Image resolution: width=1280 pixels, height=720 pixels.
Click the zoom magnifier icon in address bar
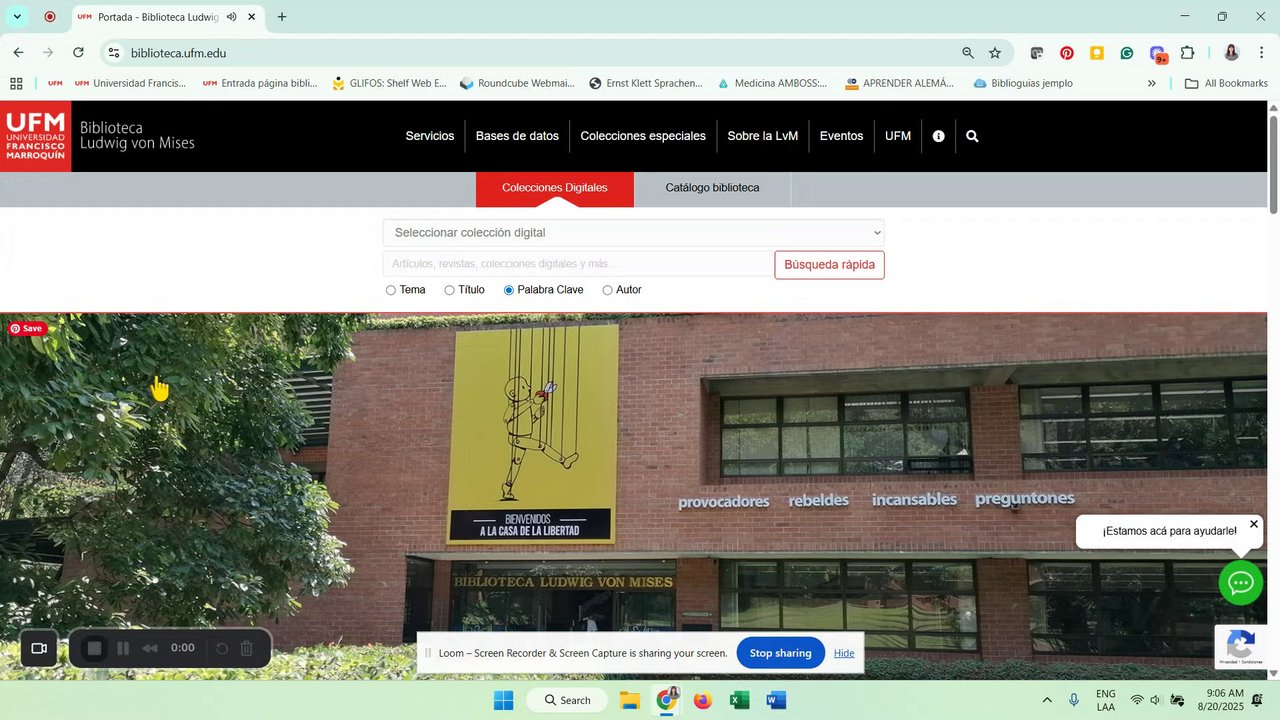967,53
